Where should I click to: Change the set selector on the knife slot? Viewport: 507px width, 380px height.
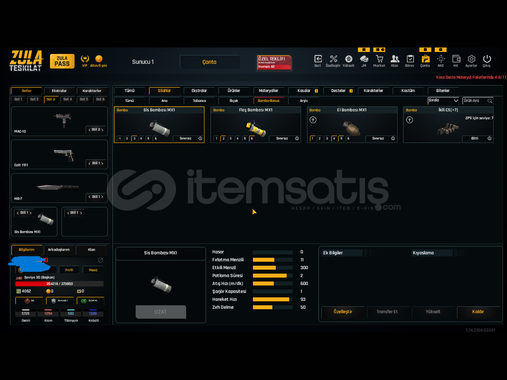[x=96, y=197]
